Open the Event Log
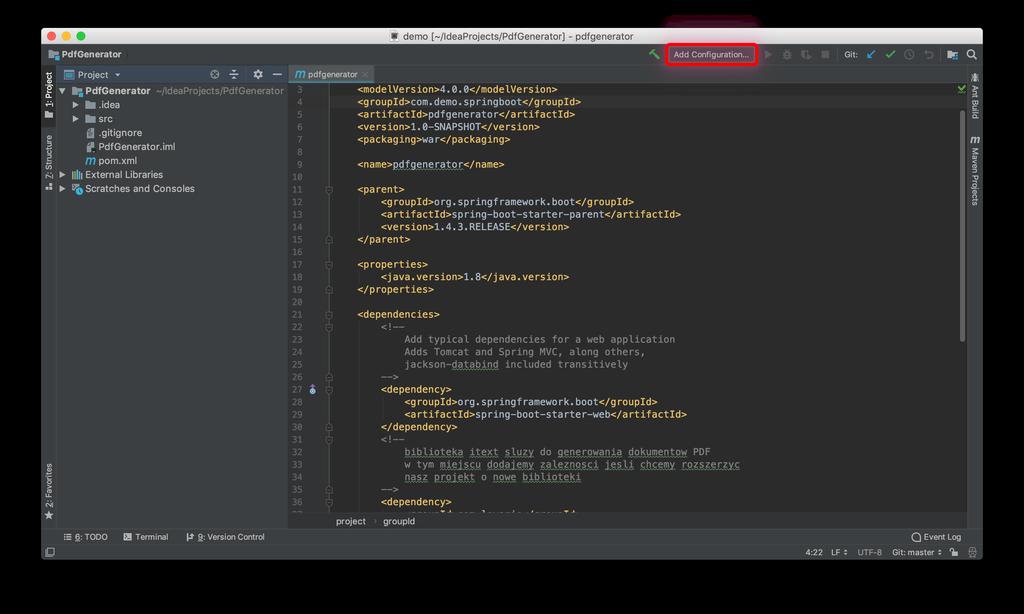This screenshot has width=1024, height=614. (936, 537)
